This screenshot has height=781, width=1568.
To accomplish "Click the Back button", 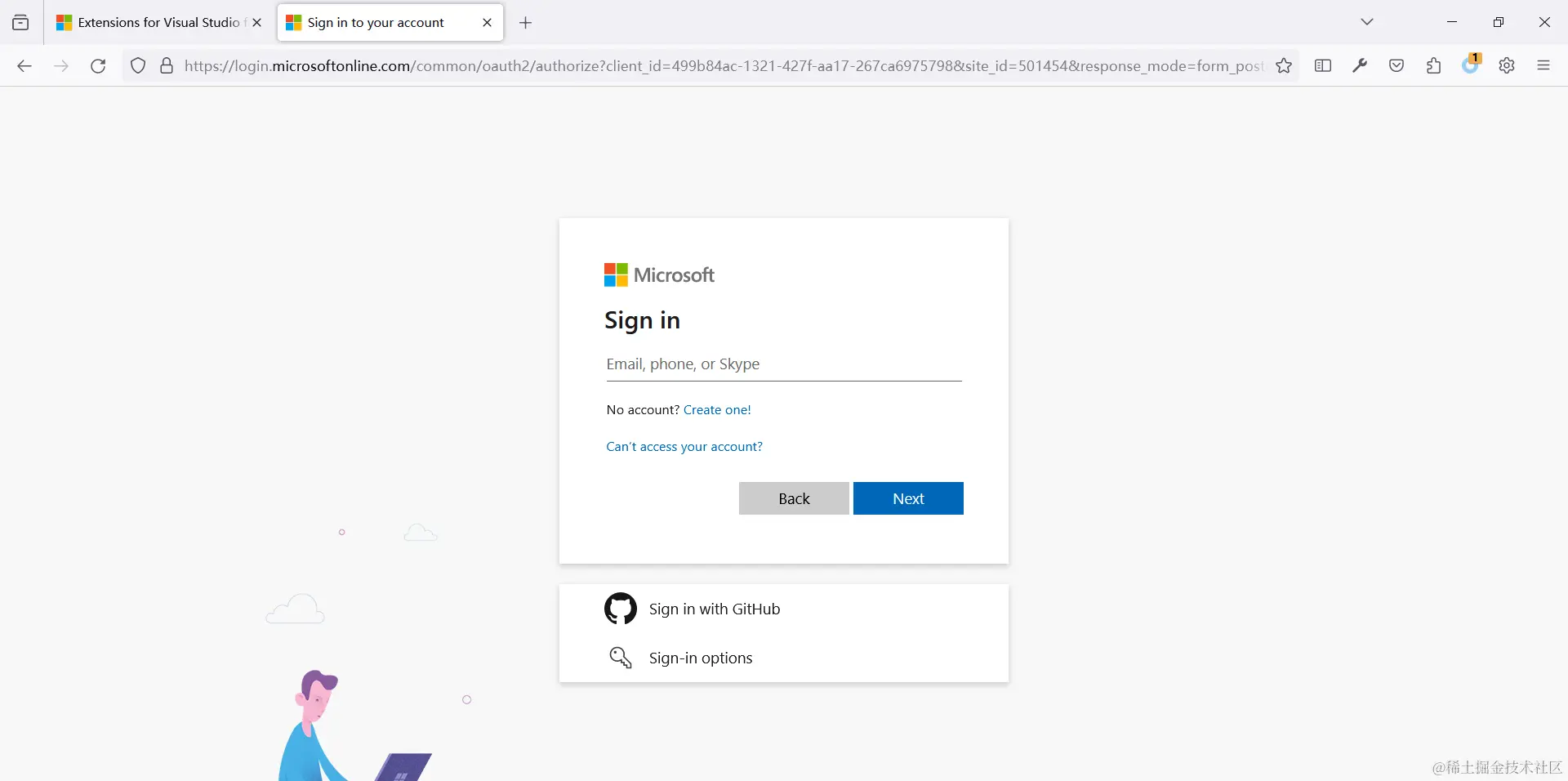I will [x=794, y=498].
